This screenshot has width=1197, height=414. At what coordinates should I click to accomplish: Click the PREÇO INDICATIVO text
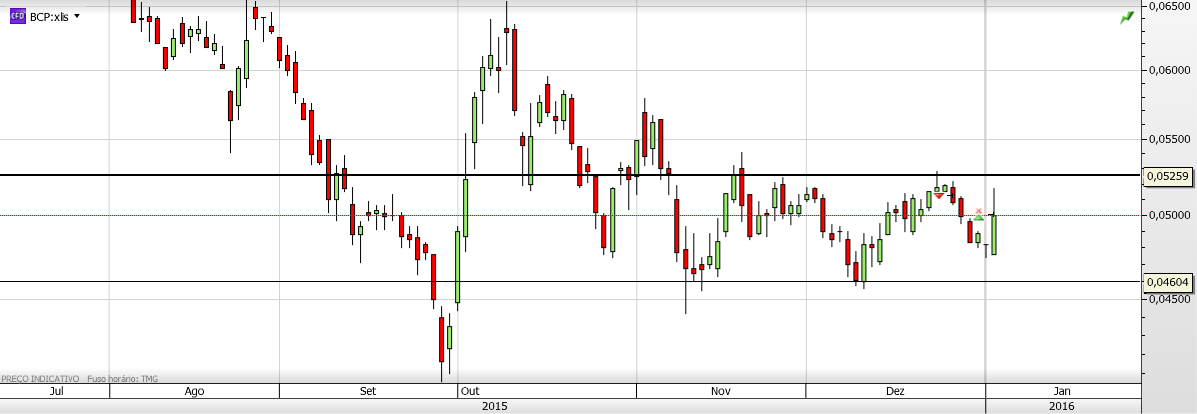pyautogui.click(x=40, y=378)
